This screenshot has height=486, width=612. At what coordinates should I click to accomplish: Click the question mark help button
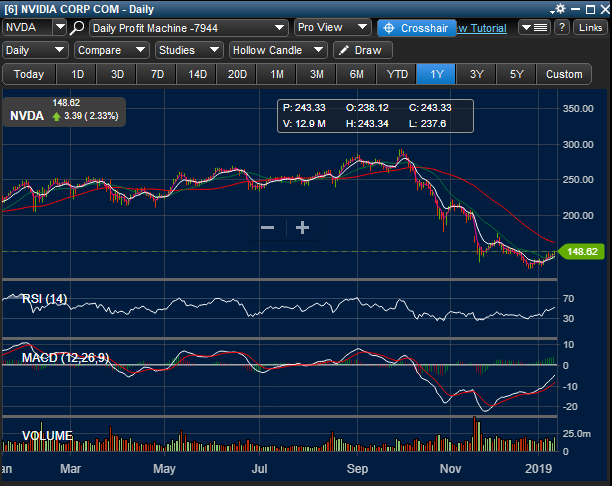(x=562, y=28)
